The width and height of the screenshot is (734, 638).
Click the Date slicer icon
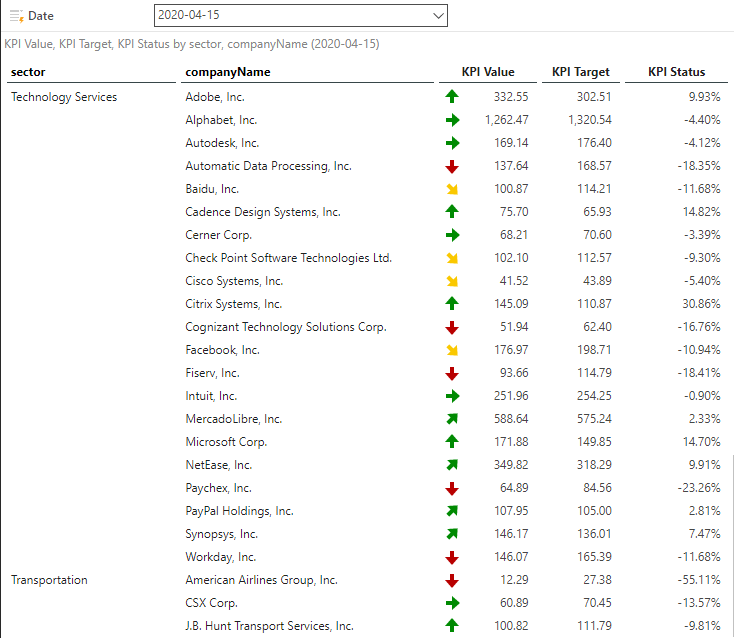(x=16, y=16)
